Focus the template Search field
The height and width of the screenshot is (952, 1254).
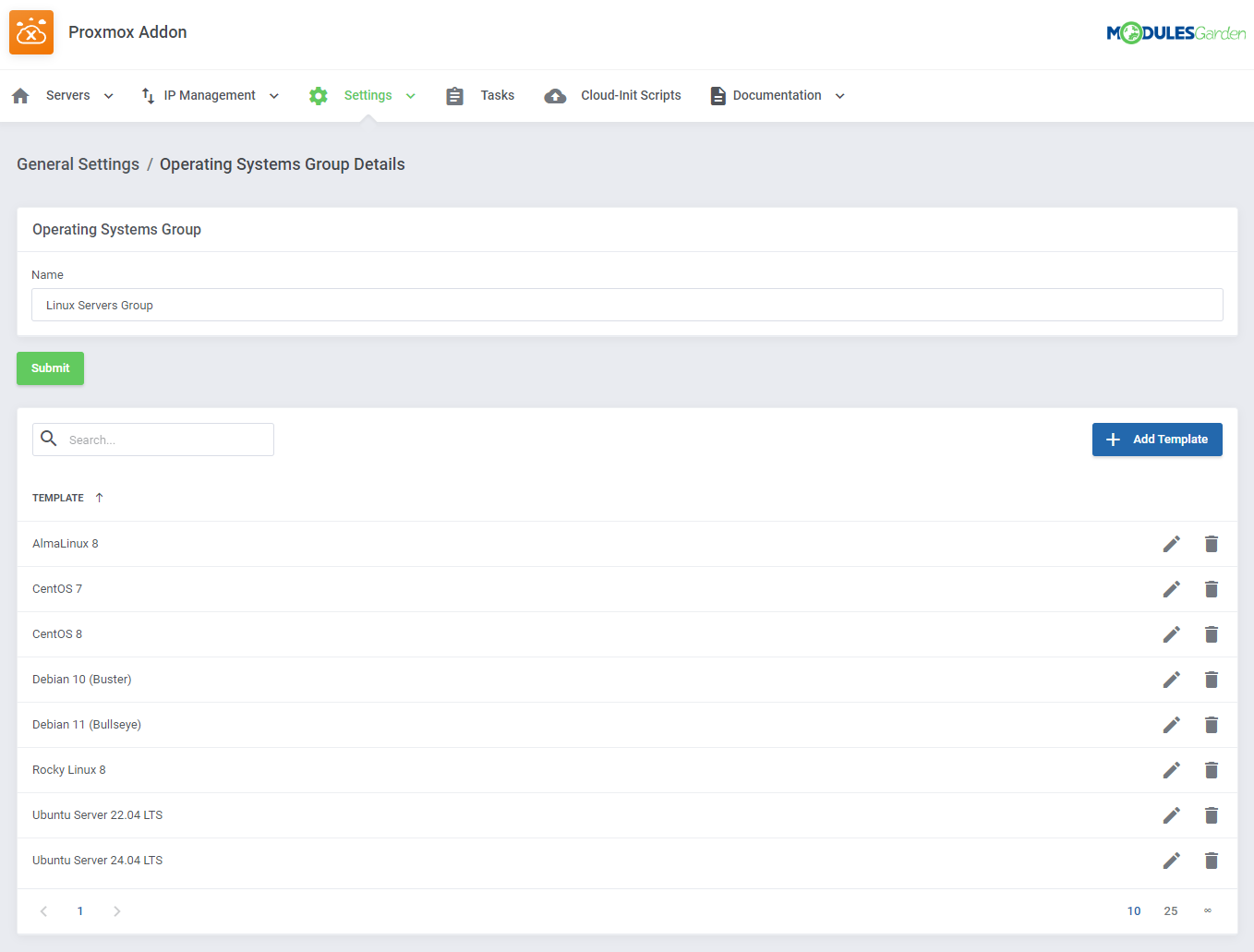click(x=153, y=440)
